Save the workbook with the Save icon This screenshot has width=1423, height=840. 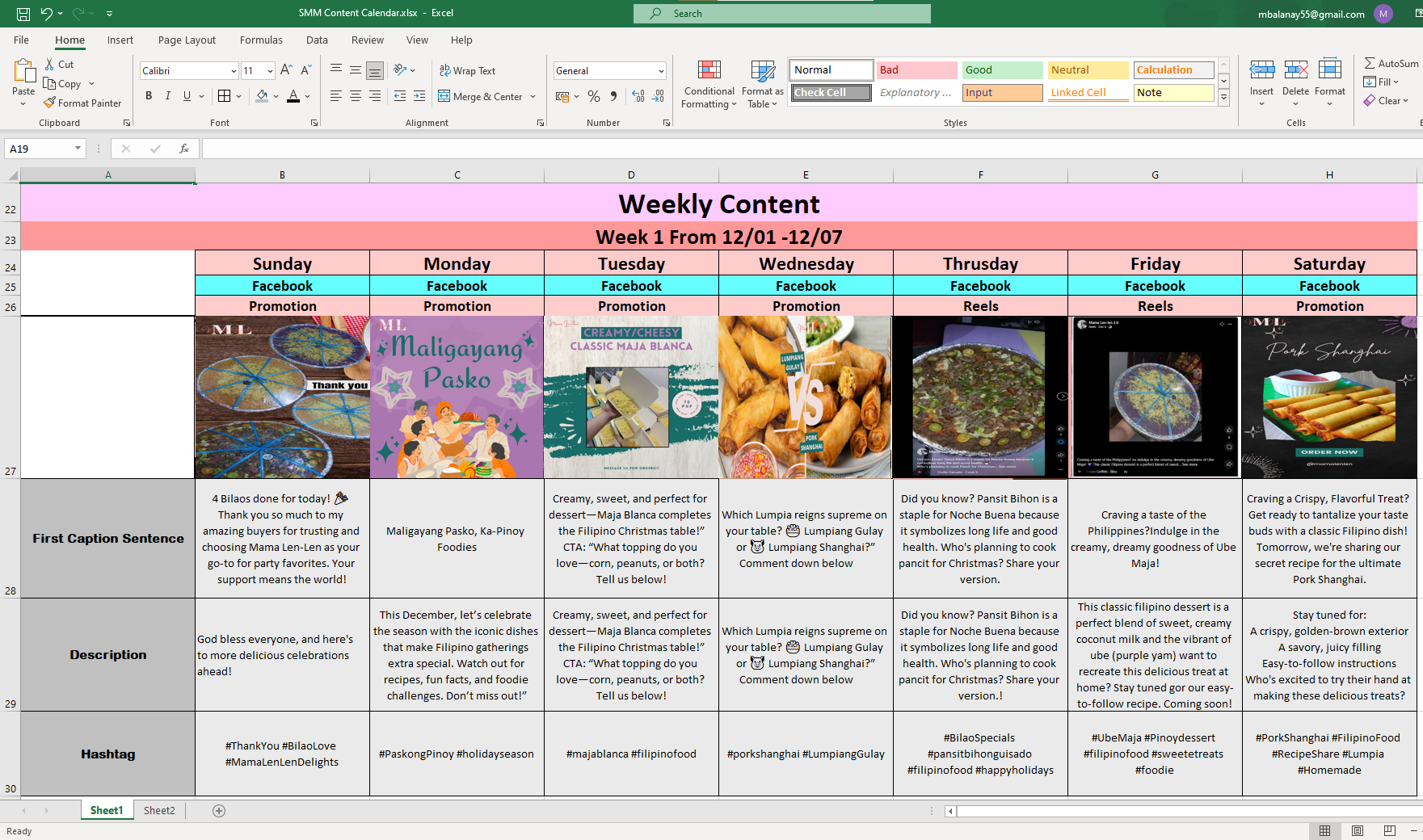pyautogui.click(x=23, y=14)
